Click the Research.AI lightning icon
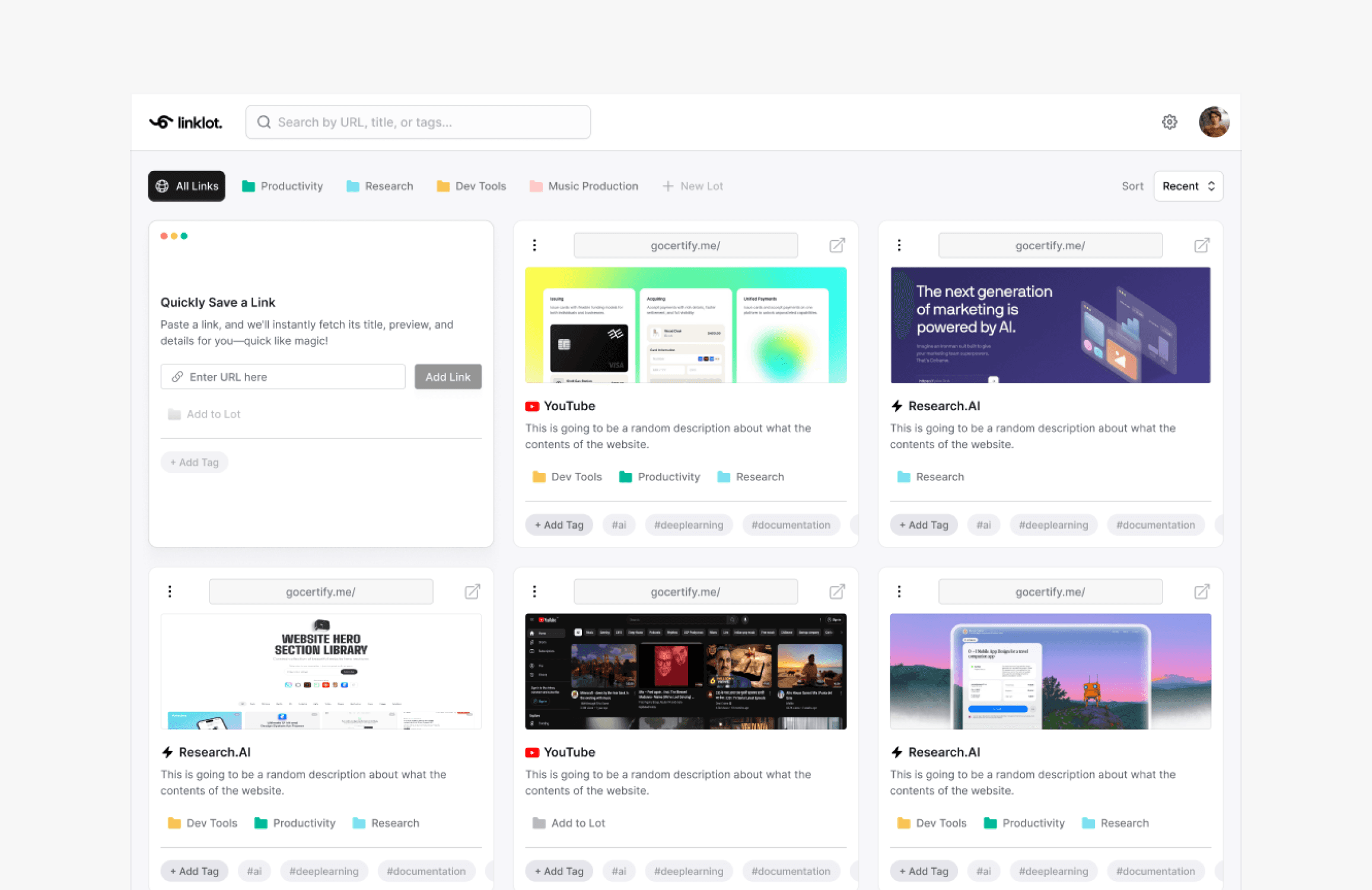The width and height of the screenshot is (1372, 890). pyautogui.click(x=896, y=406)
